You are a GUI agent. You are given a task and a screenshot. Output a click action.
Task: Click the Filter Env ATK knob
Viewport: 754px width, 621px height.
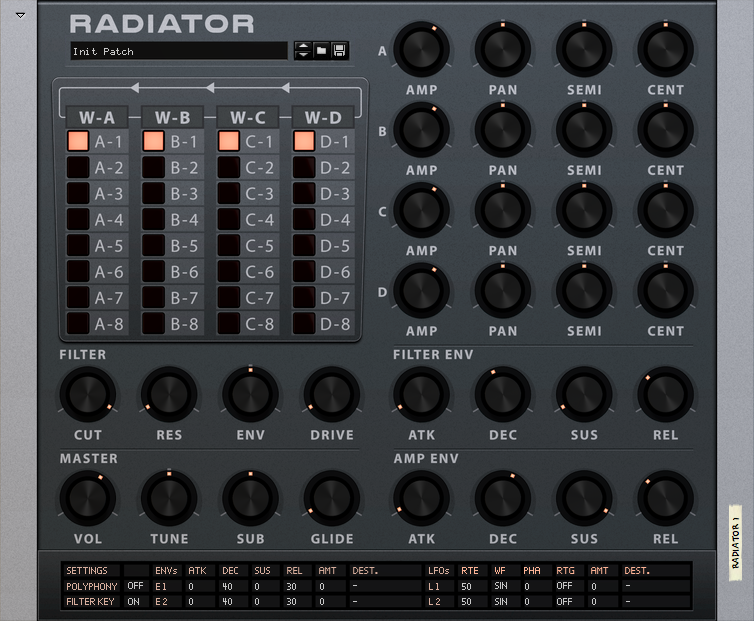tap(422, 394)
